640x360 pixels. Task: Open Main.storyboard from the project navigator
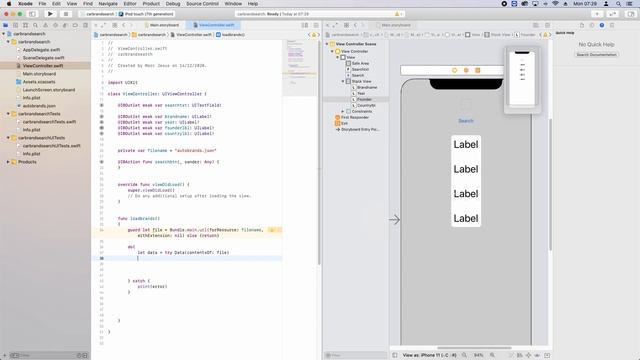(39, 74)
